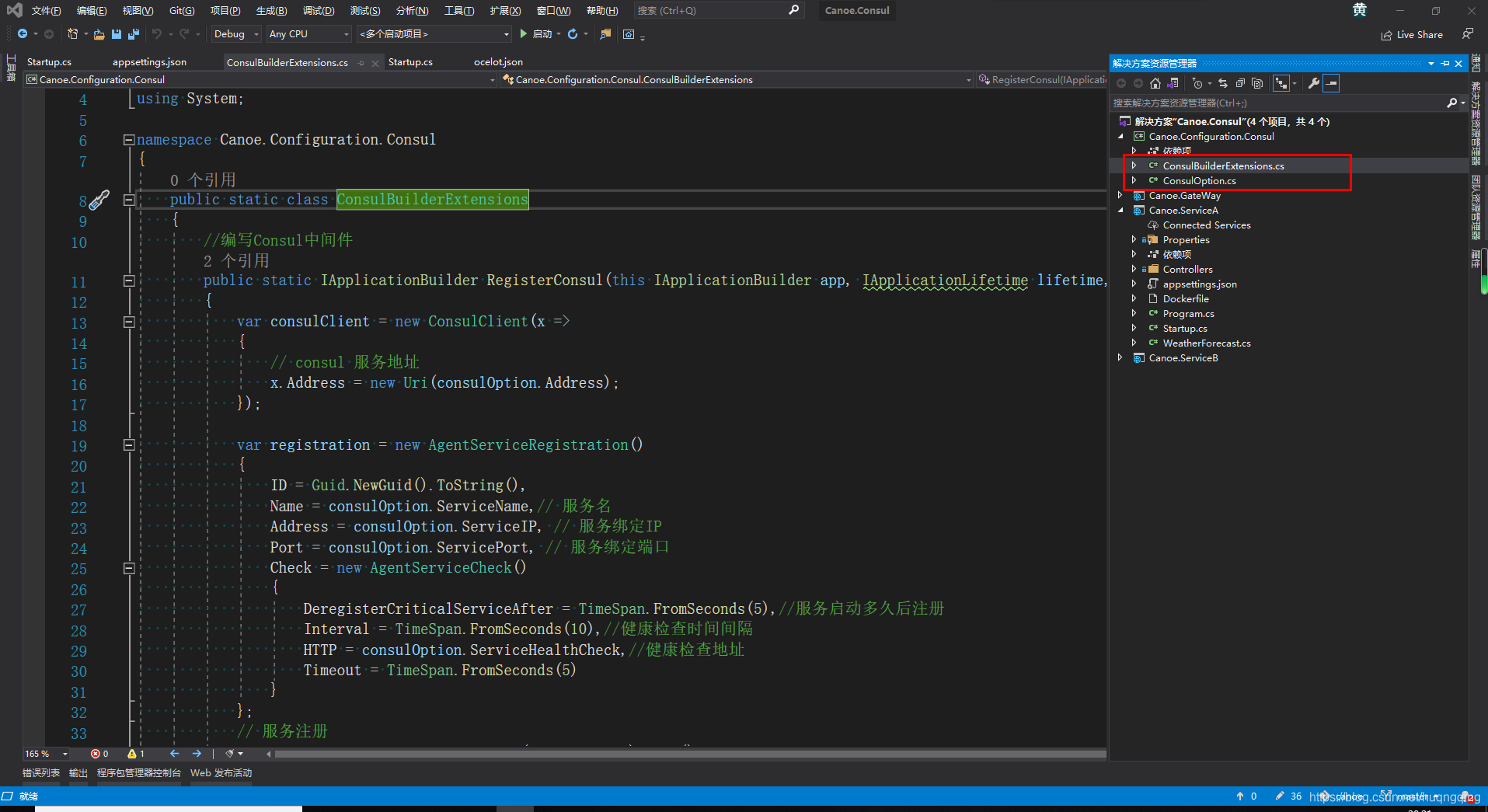Save the current file with the disk icon
This screenshot has height=812, width=1488.
tap(117, 34)
